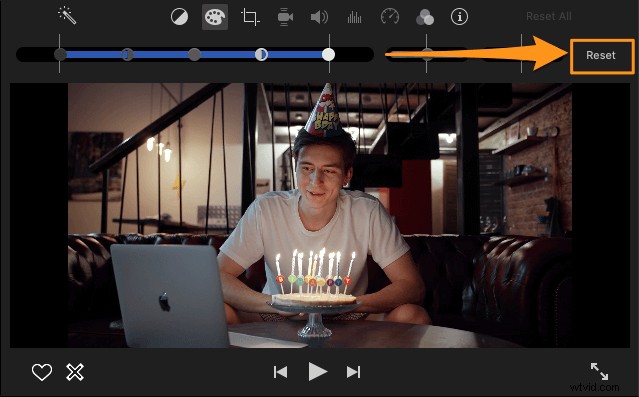Image resolution: width=639 pixels, height=397 pixels.
Task: Open the stabilization camera icon
Action: [285, 17]
